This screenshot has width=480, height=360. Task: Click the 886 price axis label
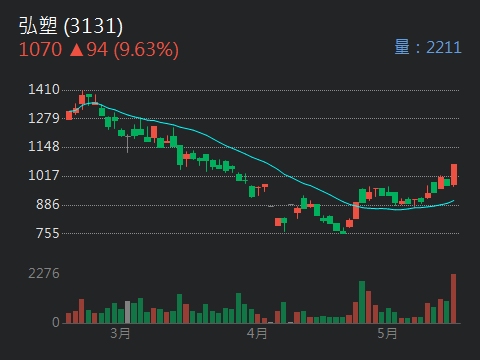pyautogui.click(x=48, y=204)
